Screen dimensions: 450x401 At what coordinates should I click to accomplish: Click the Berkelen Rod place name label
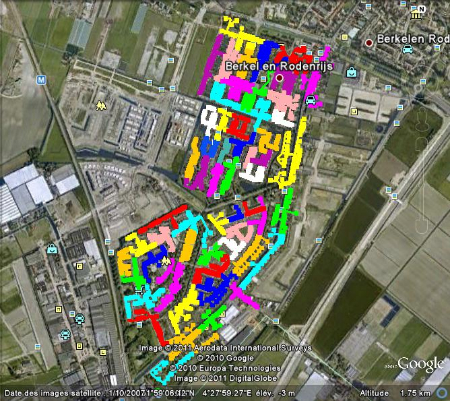413,39
